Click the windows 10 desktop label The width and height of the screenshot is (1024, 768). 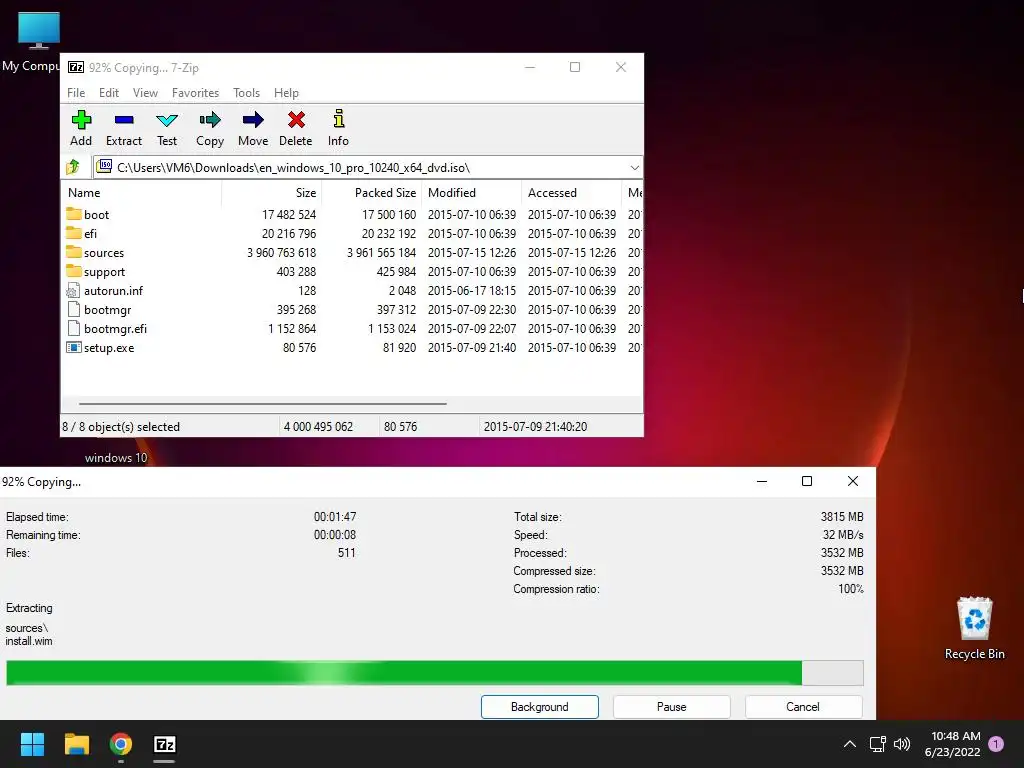116,458
